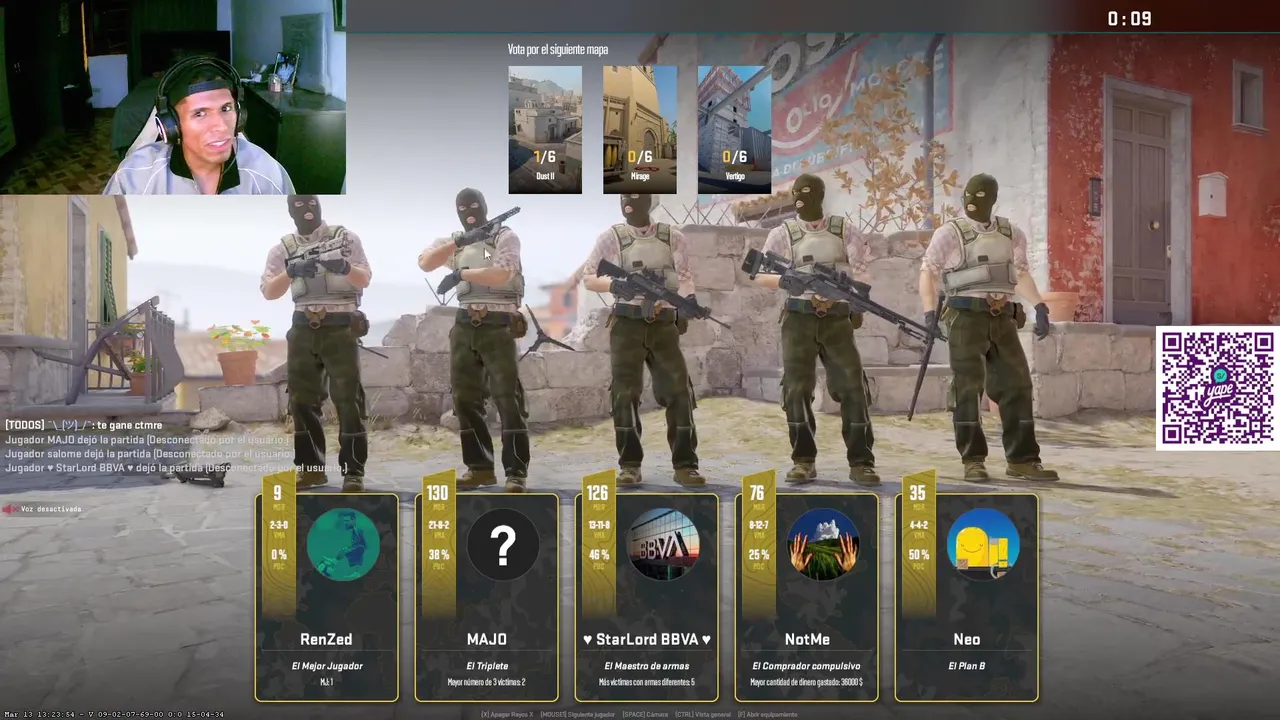Click 'Jugador salome dejó la partida' message
The image size is (1280, 720).
(x=150, y=454)
